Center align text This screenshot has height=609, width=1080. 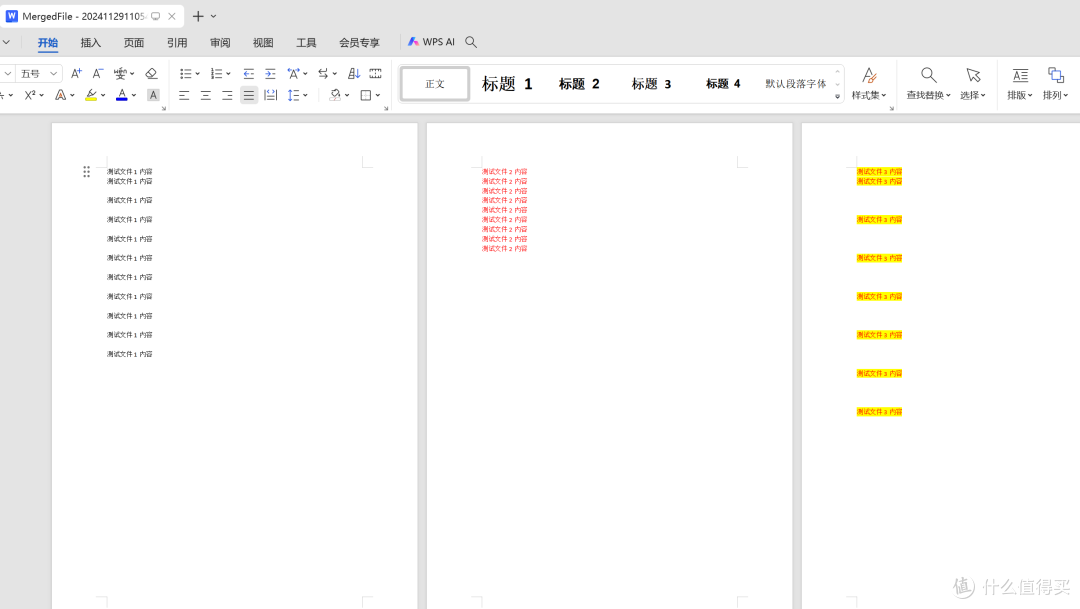tap(205, 95)
